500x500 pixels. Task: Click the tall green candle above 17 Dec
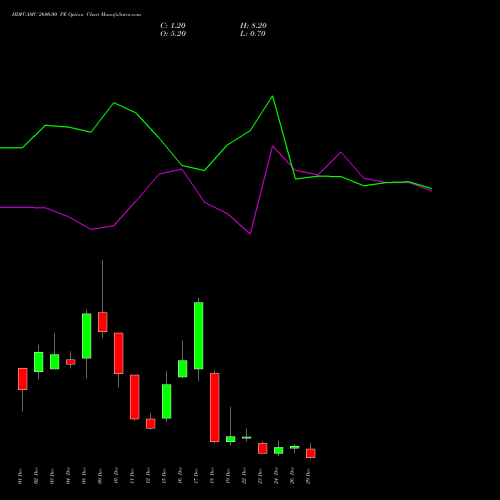click(x=199, y=336)
